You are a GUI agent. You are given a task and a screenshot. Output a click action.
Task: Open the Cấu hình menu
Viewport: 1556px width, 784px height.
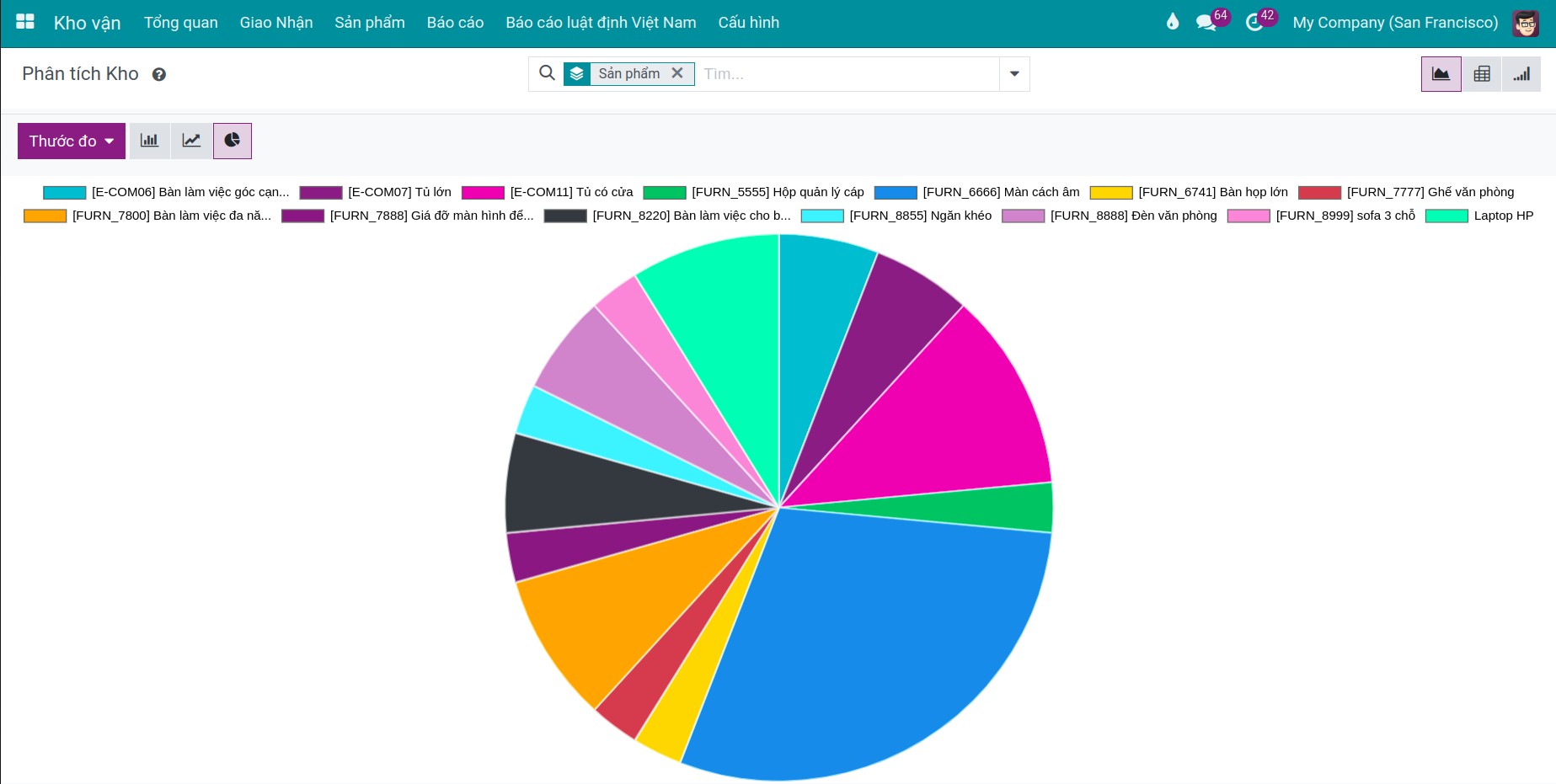tap(748, 23)
